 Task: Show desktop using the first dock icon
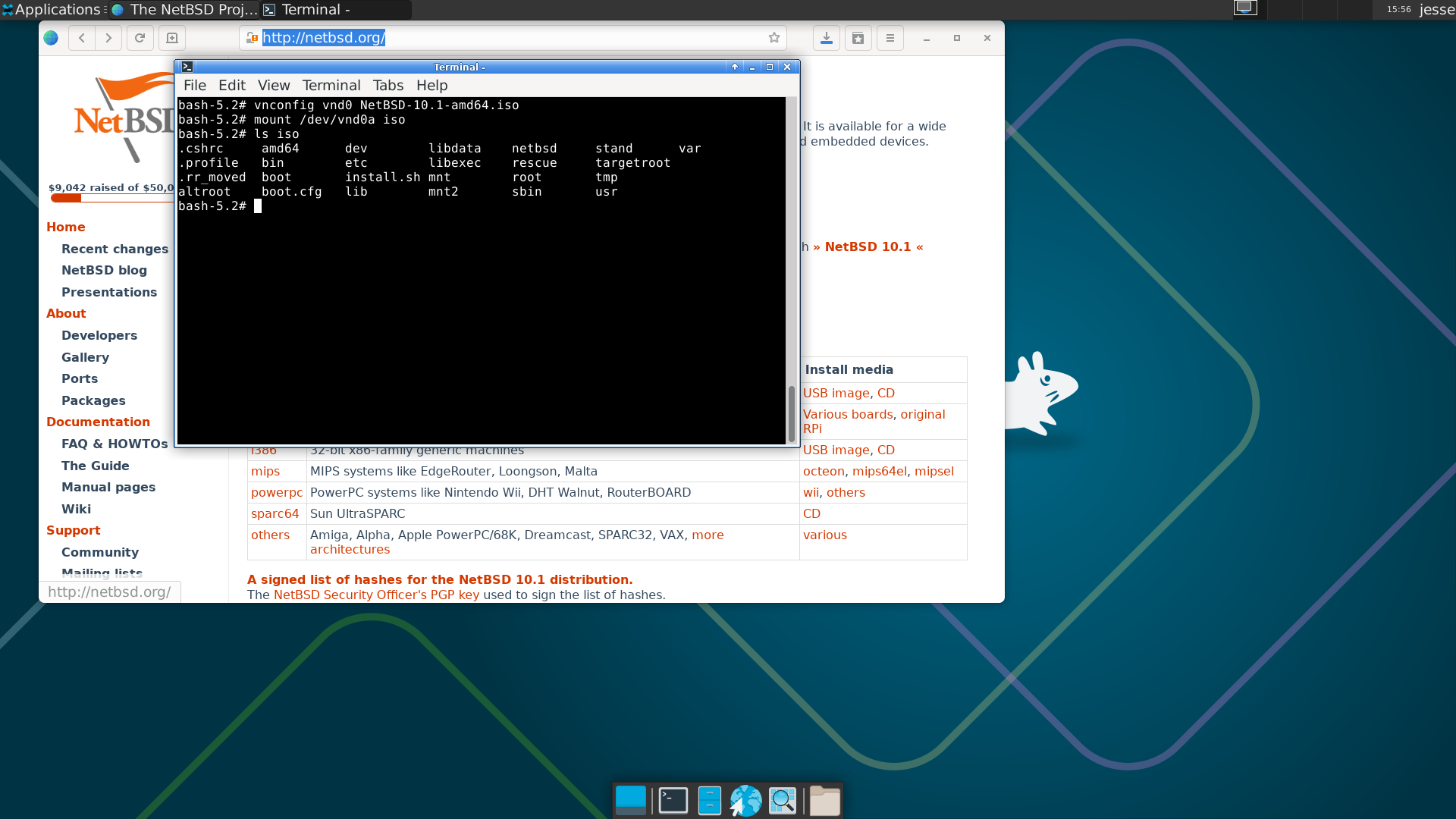coord(631,801)
